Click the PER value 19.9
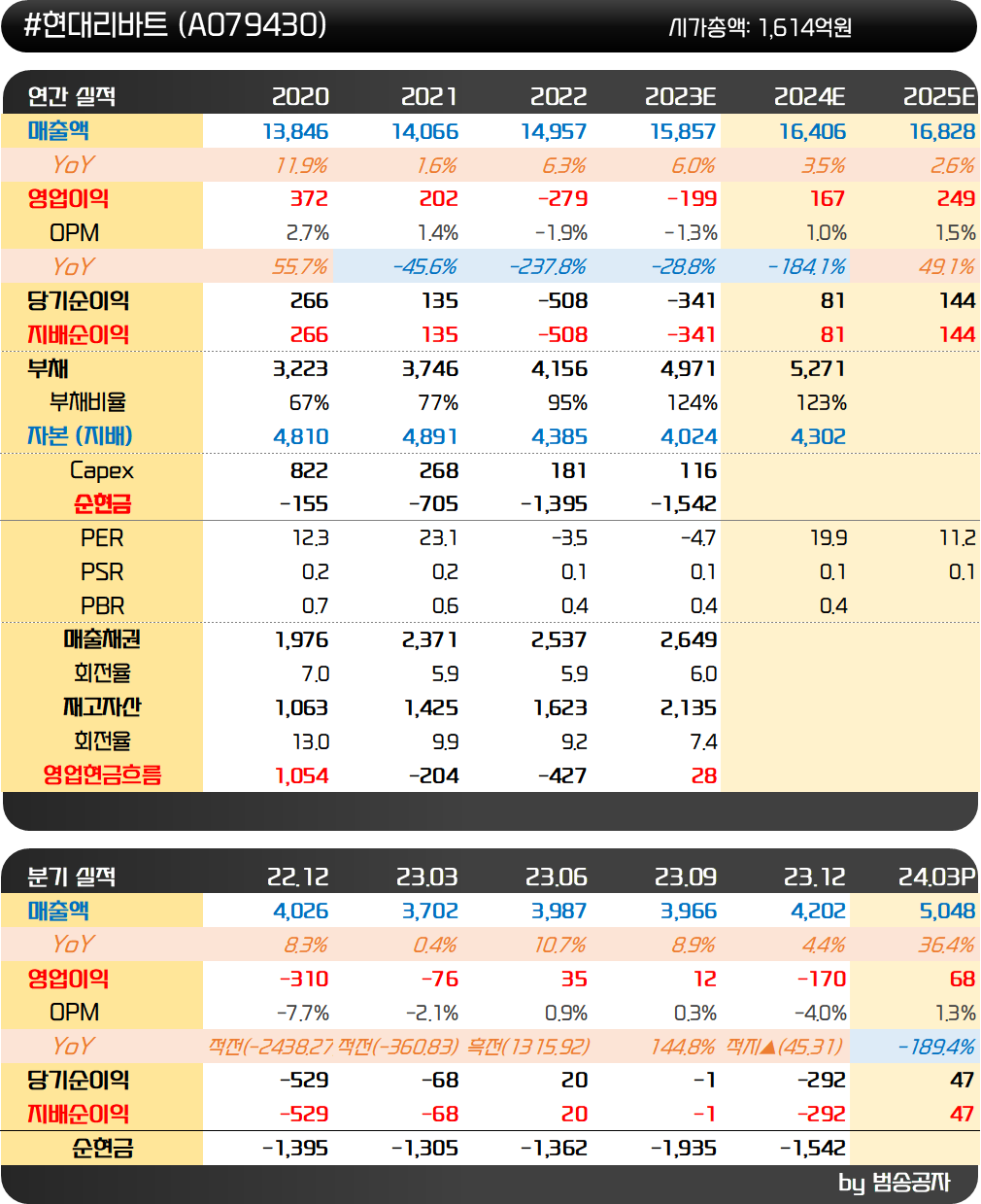The height and width of the screenshot is (1204, 981). pyautogui.click(x=829, y=537)
